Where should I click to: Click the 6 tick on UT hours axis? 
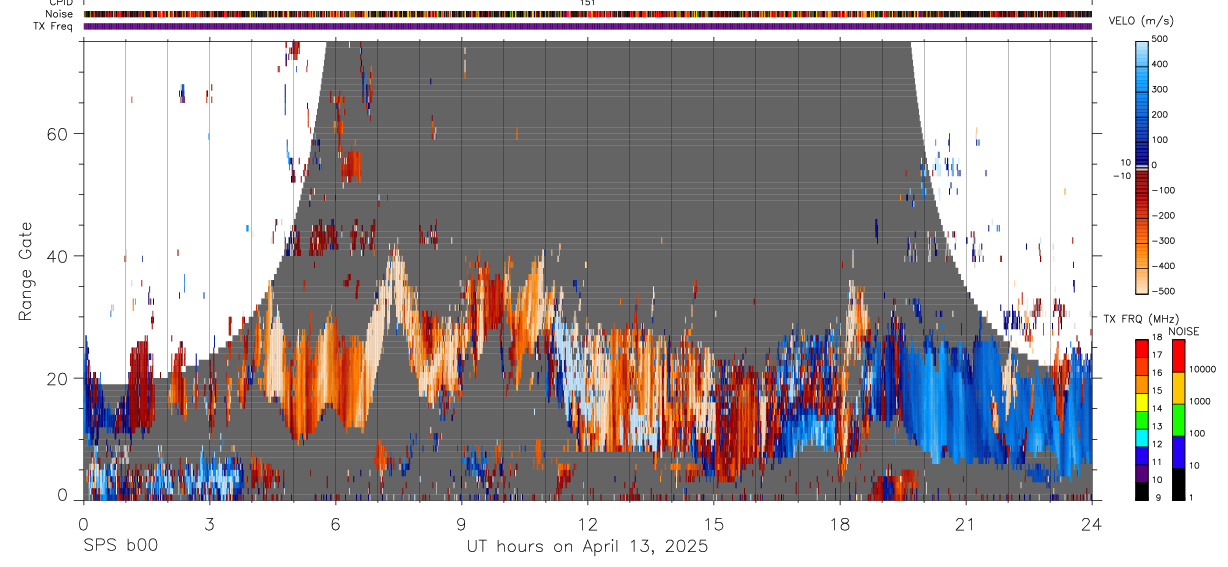point(335,525)
